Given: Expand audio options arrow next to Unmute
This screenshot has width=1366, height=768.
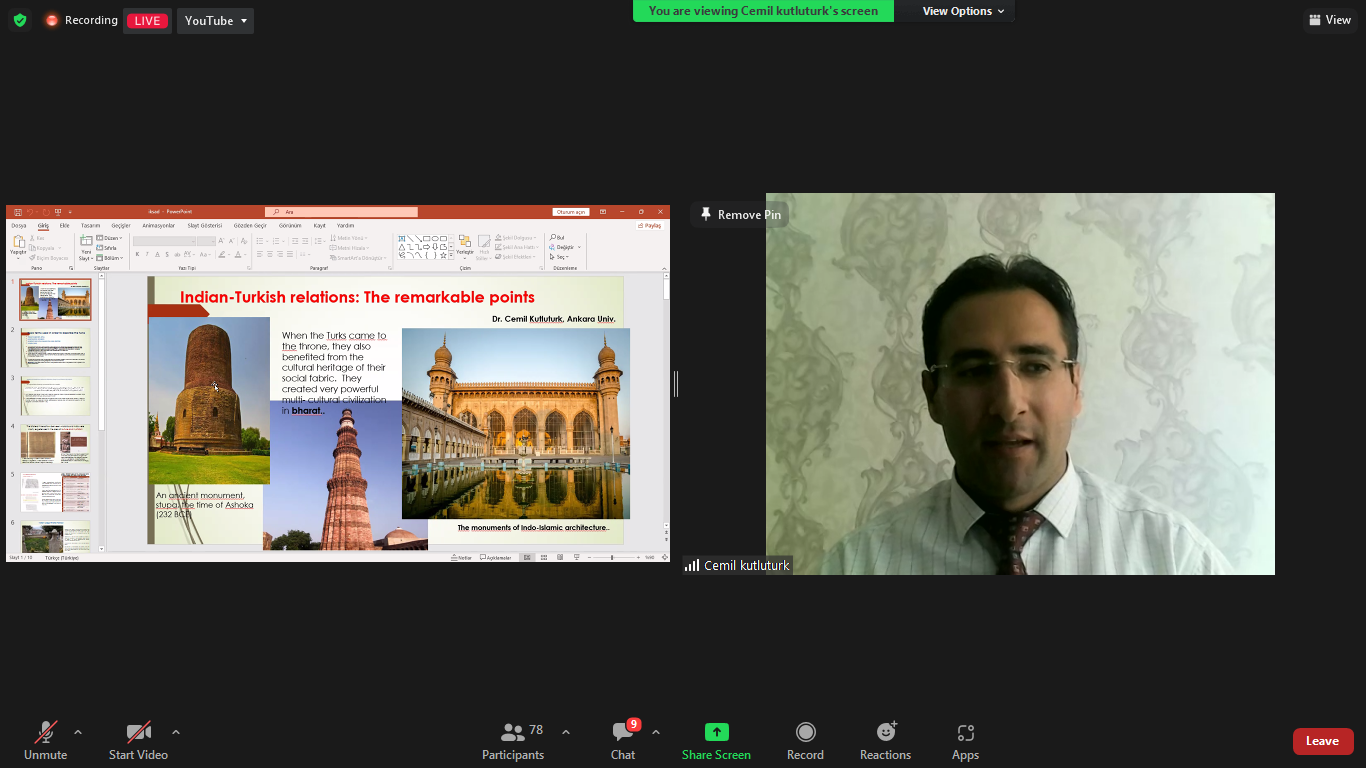Looking at the screenshot, I should point(78,732).
